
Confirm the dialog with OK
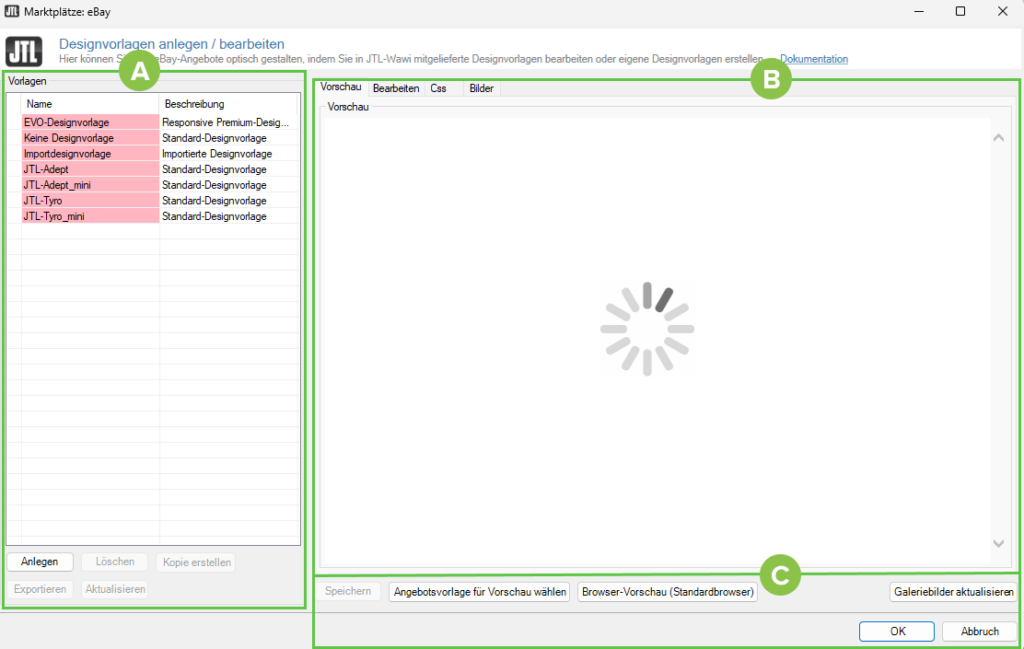pyautogui.click(x=897, y=631)
